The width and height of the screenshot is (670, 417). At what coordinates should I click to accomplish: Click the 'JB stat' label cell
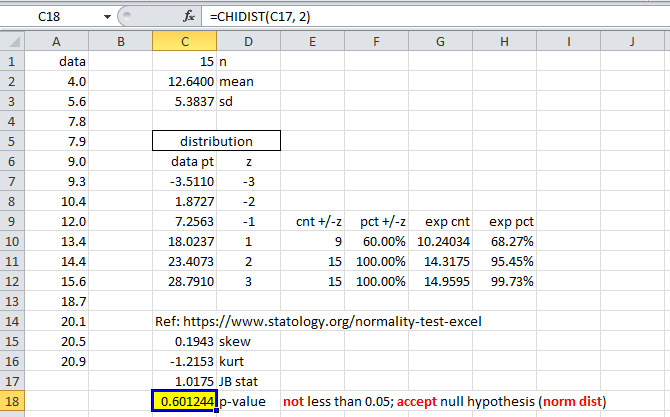coord(249,381)
